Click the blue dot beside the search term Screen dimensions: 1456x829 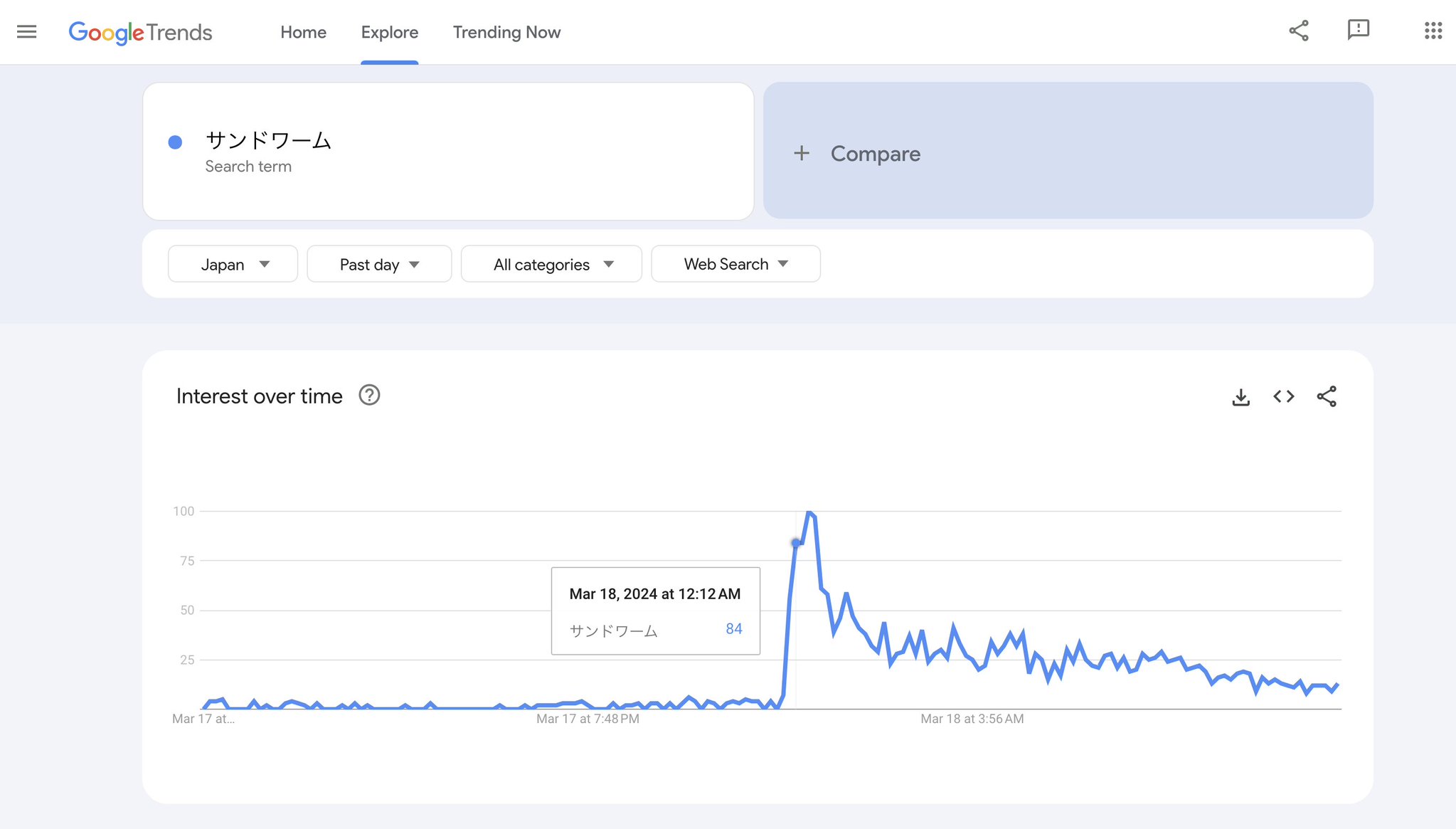pos(175,142)
